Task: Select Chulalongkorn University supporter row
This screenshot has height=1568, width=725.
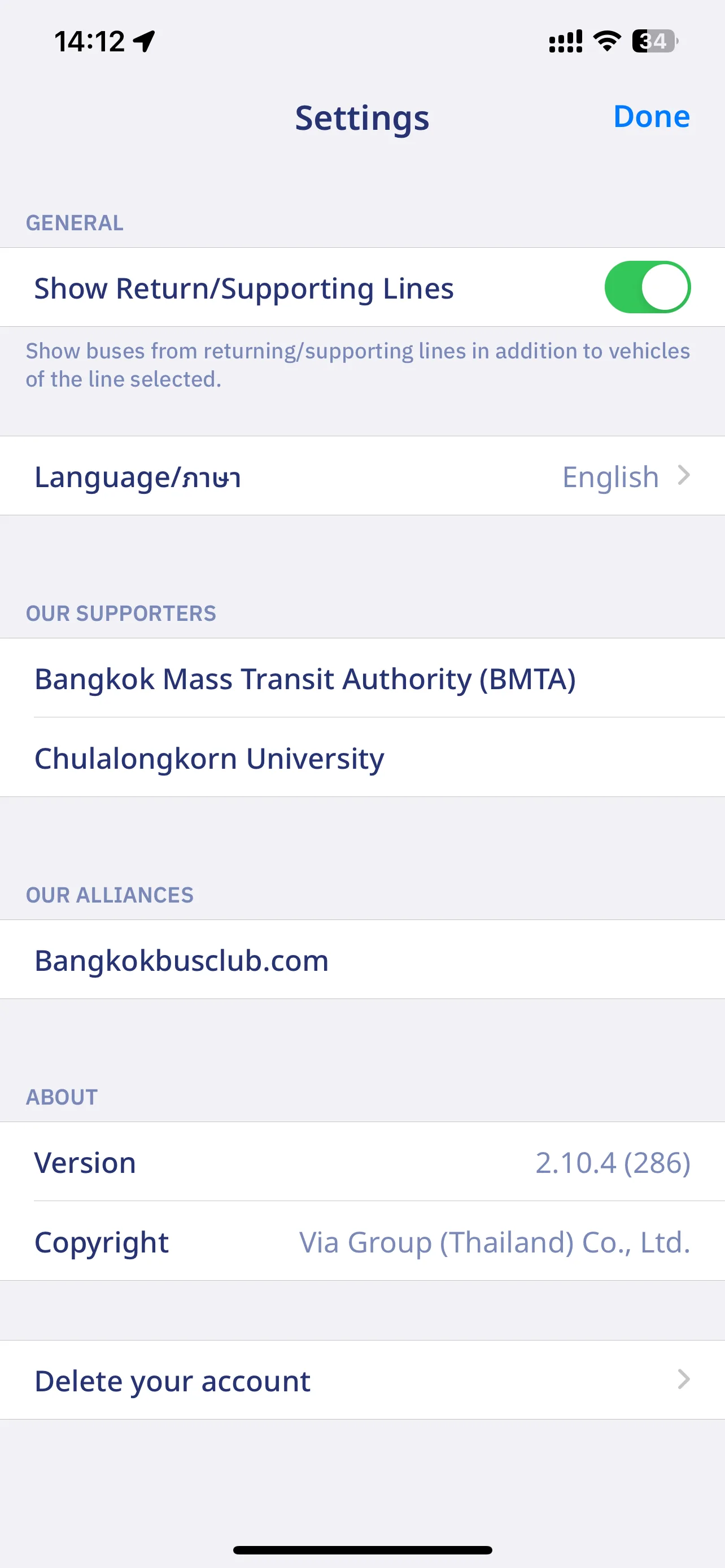Action: pyautogui.click(x=362, y=757)
